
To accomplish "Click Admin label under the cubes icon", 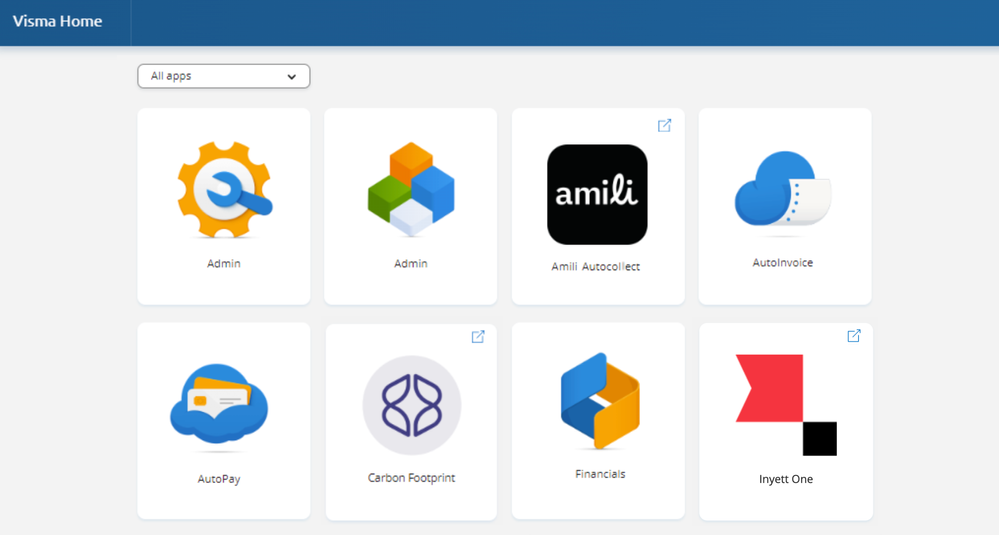I will [x=411, y=264].
